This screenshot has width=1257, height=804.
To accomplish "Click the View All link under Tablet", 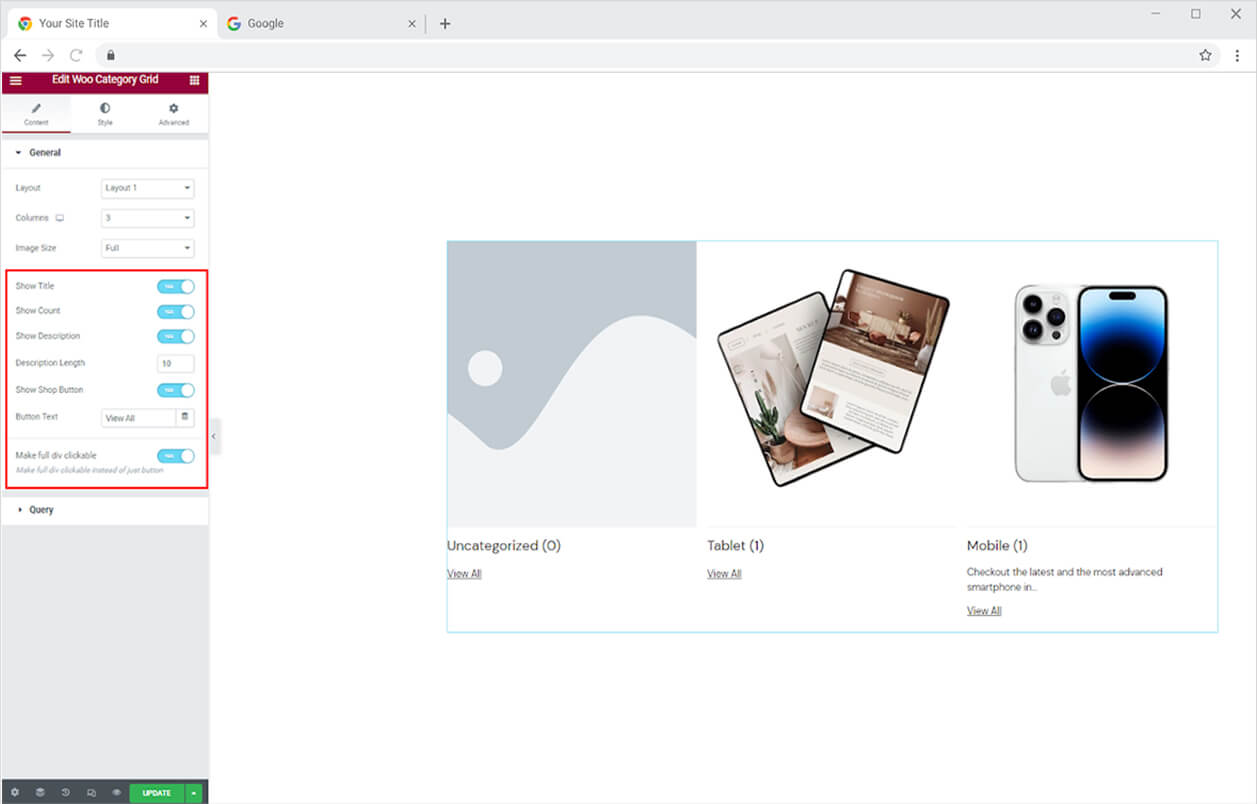I will tap(724, 574).
